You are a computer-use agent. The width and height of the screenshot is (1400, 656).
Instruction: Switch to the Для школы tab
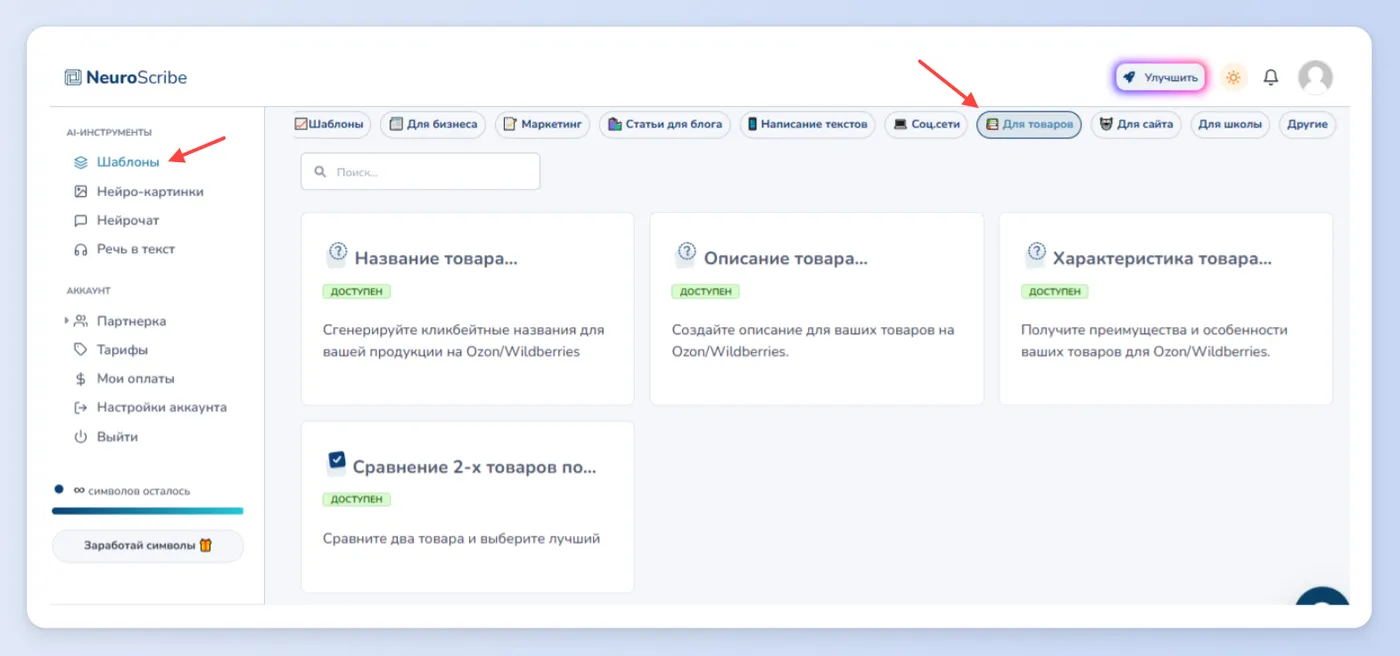(1230, 125)
